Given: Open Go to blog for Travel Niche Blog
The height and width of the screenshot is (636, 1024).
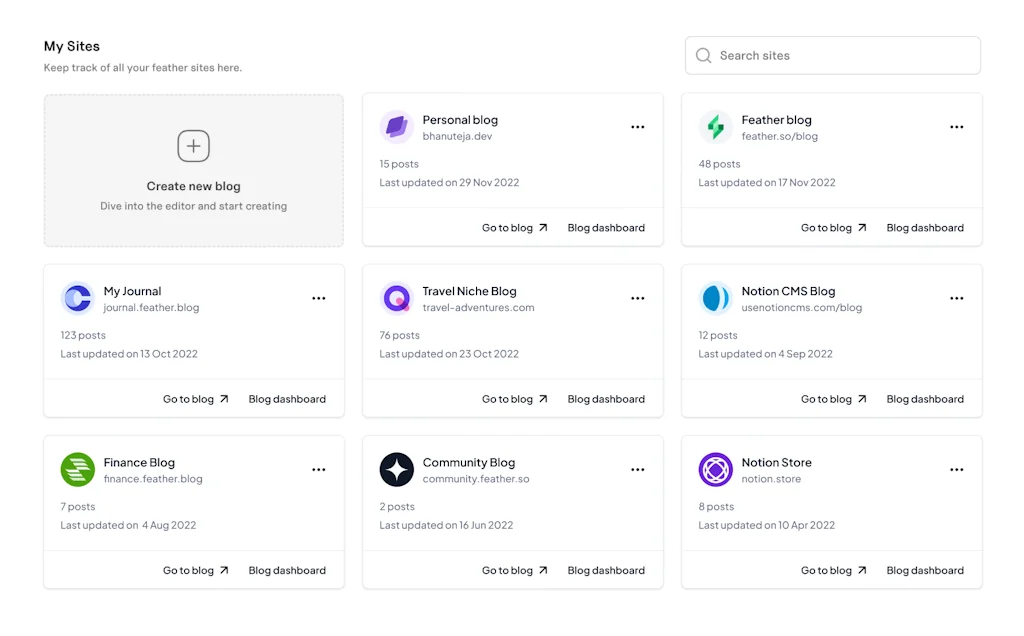Looking at the screenshot, I should click(515, 399).
